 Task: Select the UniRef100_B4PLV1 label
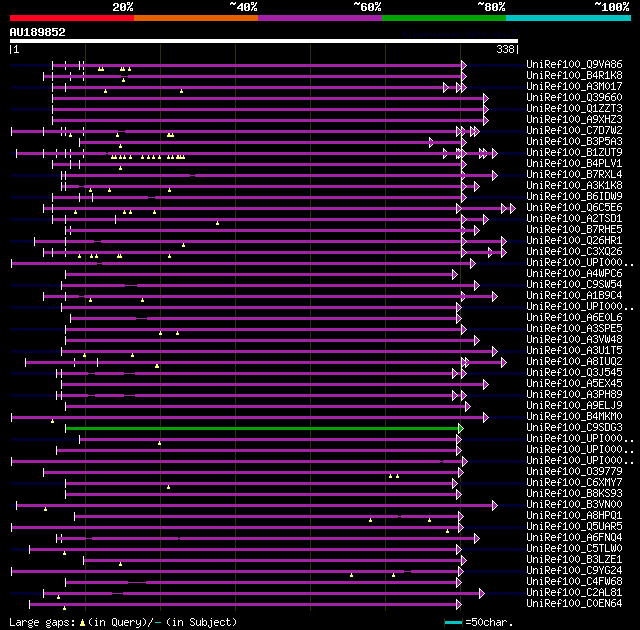tap(574, 164)
